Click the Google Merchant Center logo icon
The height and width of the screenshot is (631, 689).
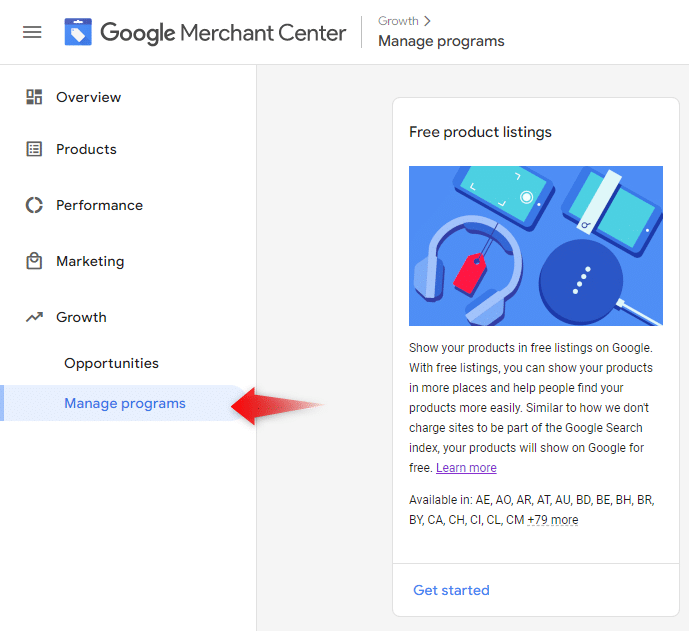[78, 32]
